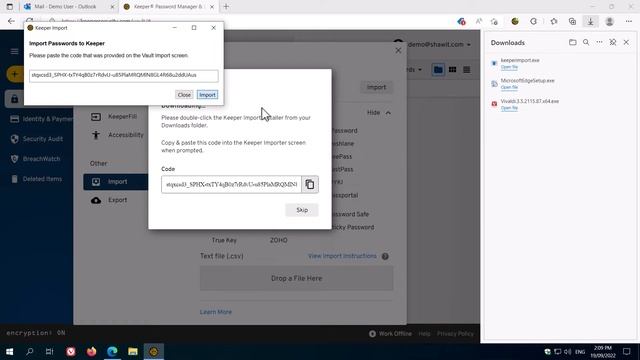The height and width of the screenshot is (360, 640).
Task: Open the Learn More link
Action: [216, 312]
